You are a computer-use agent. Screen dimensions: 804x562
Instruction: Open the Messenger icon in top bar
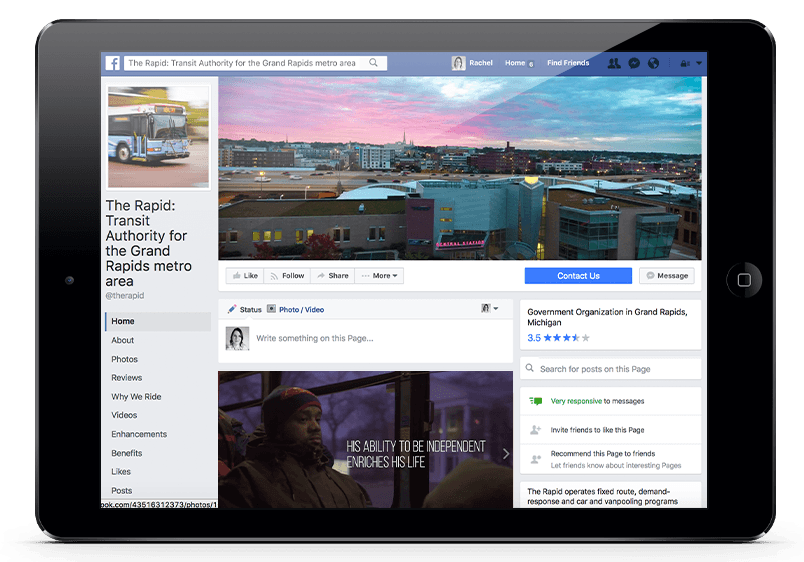tap(634, 63)
